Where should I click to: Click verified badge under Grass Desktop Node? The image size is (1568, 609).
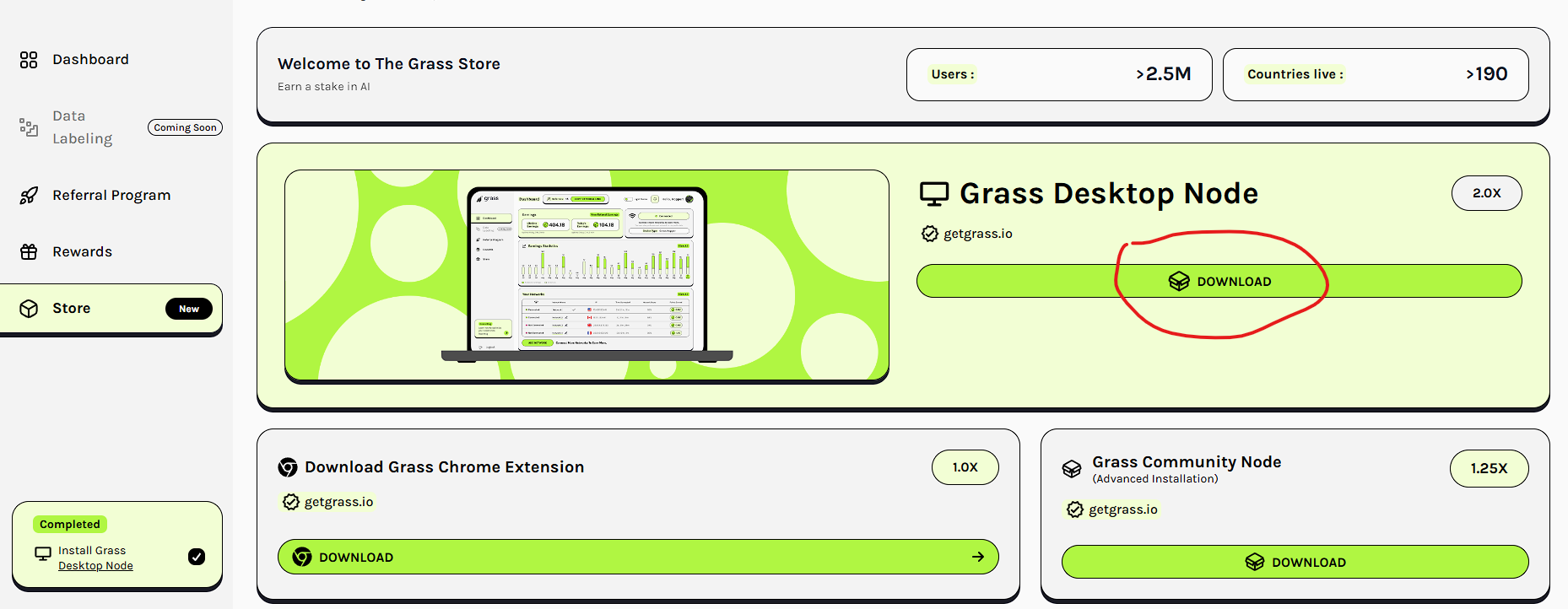pyautogui.click(x=930, y=234)
